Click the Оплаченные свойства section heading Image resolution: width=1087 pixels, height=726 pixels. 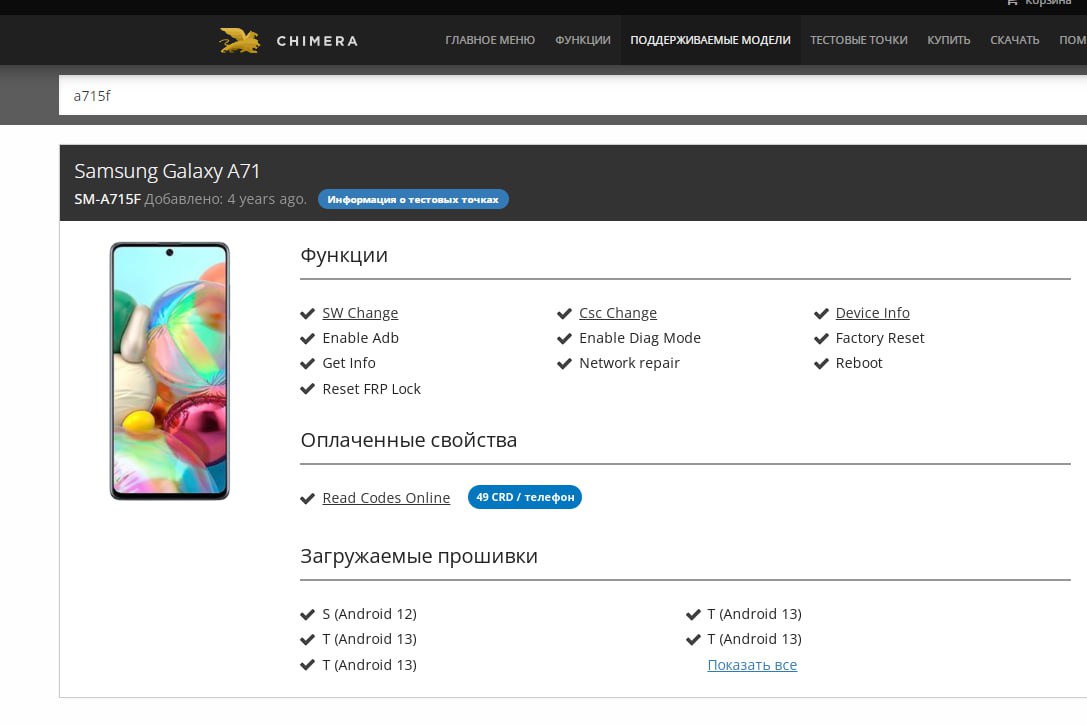pyautogui.click(x=409, y=440)
